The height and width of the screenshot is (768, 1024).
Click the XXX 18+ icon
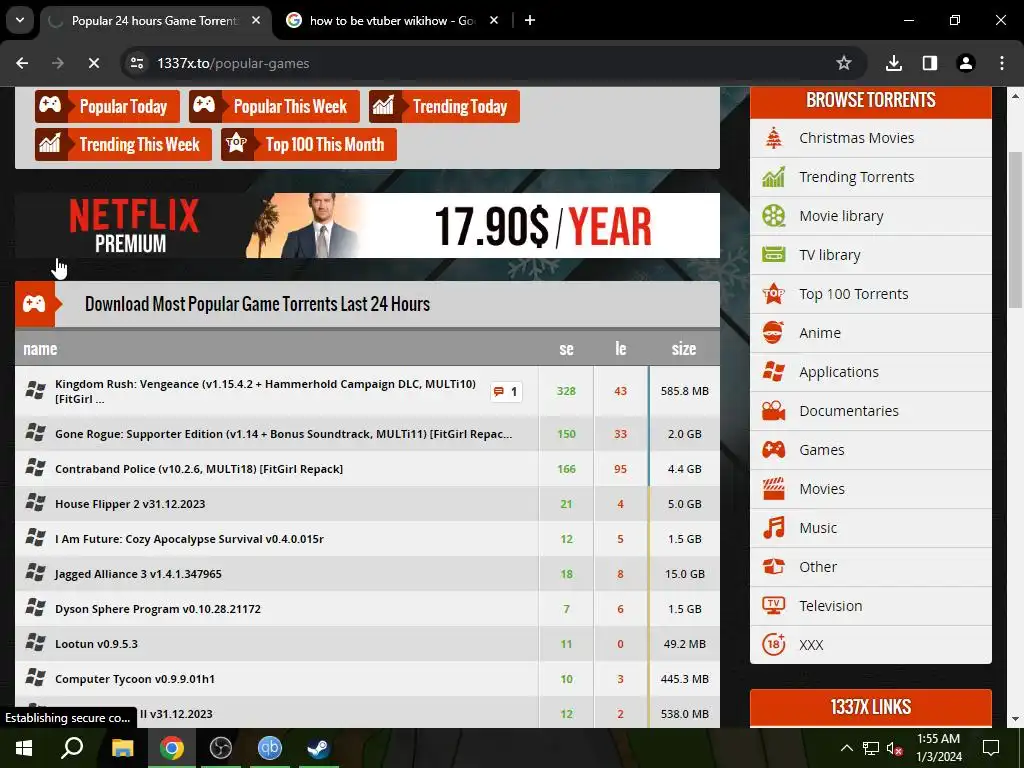pos(774,645)
